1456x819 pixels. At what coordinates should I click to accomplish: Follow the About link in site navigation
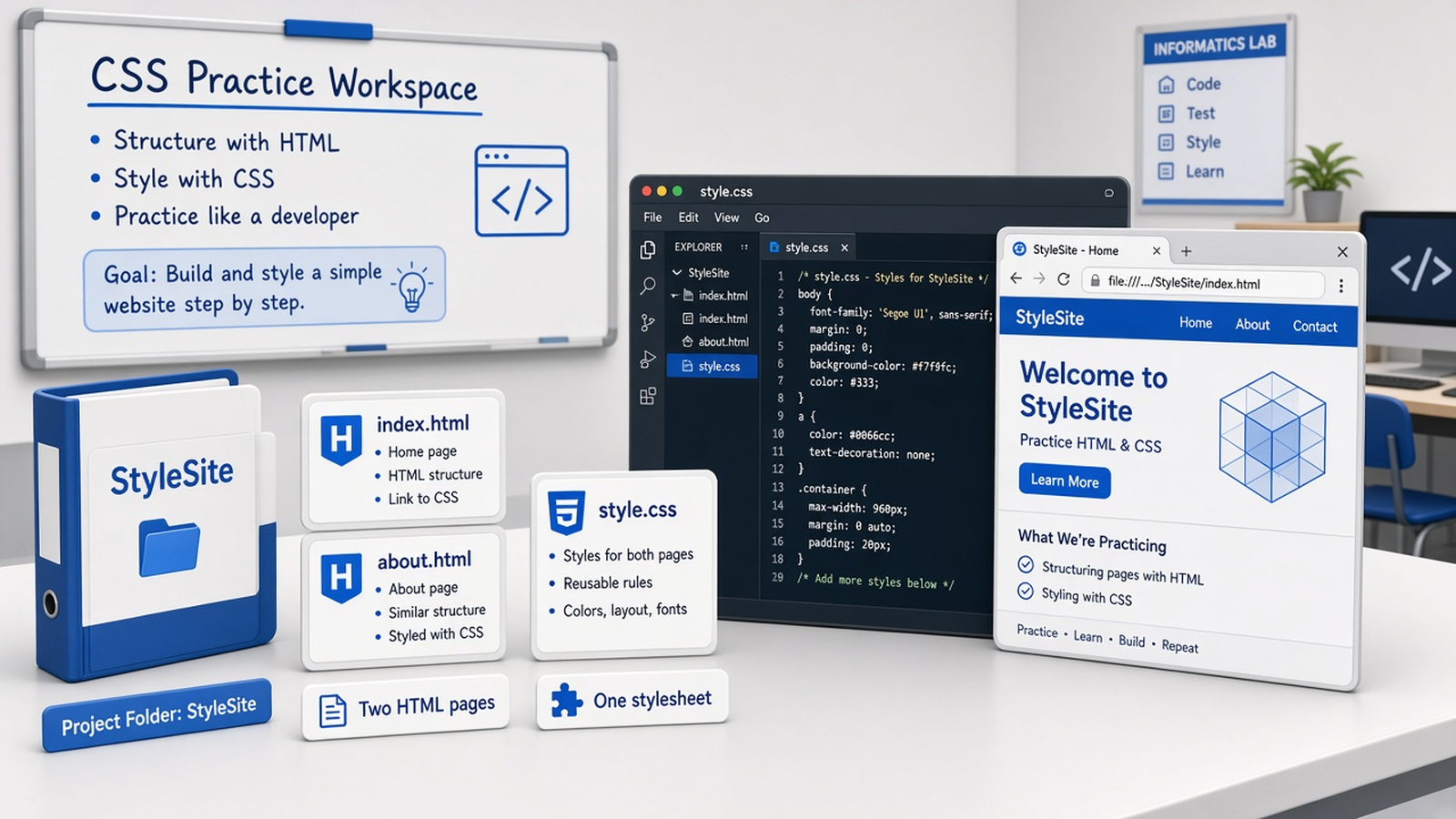point(1252,324)
